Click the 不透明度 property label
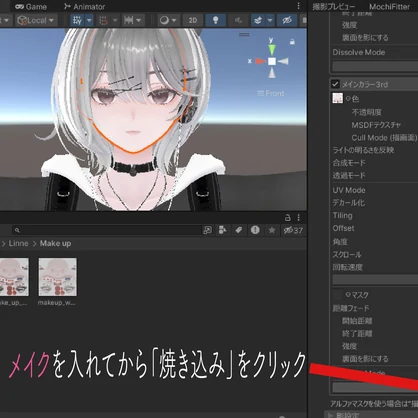 click(367, 112)
